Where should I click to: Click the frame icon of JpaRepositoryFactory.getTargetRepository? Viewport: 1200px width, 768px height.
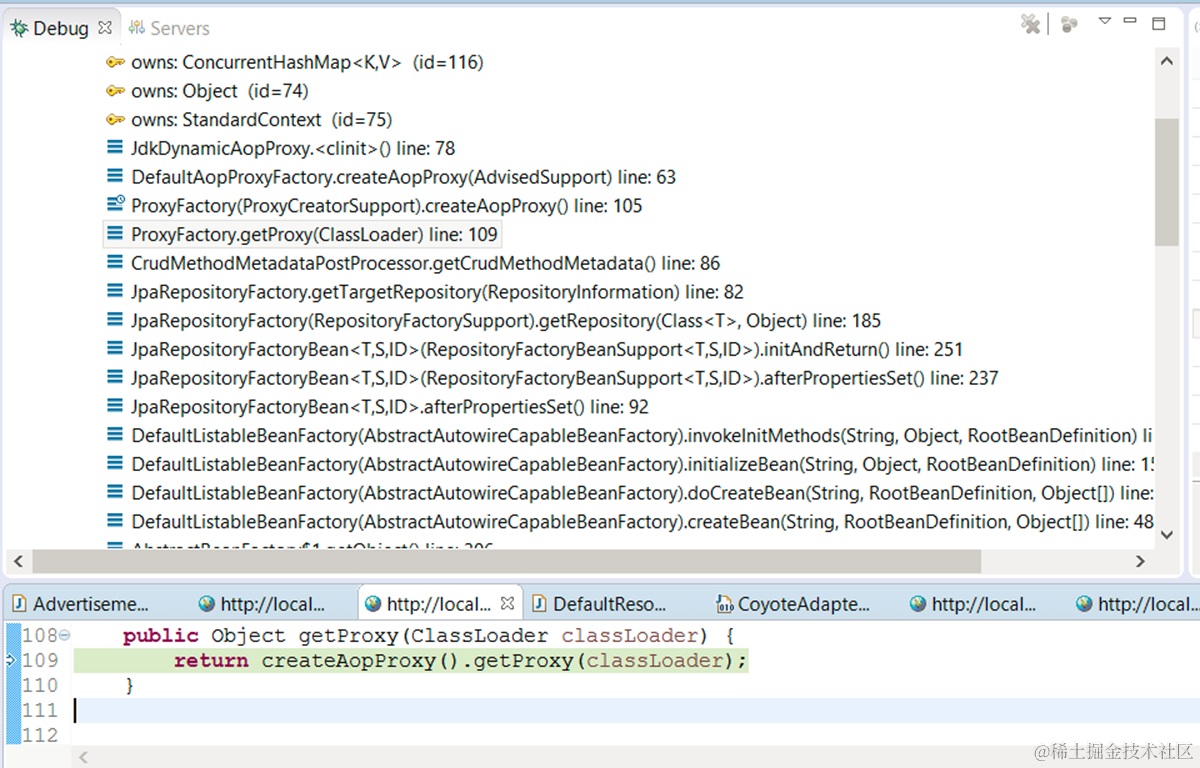click(x=115, y=292)
